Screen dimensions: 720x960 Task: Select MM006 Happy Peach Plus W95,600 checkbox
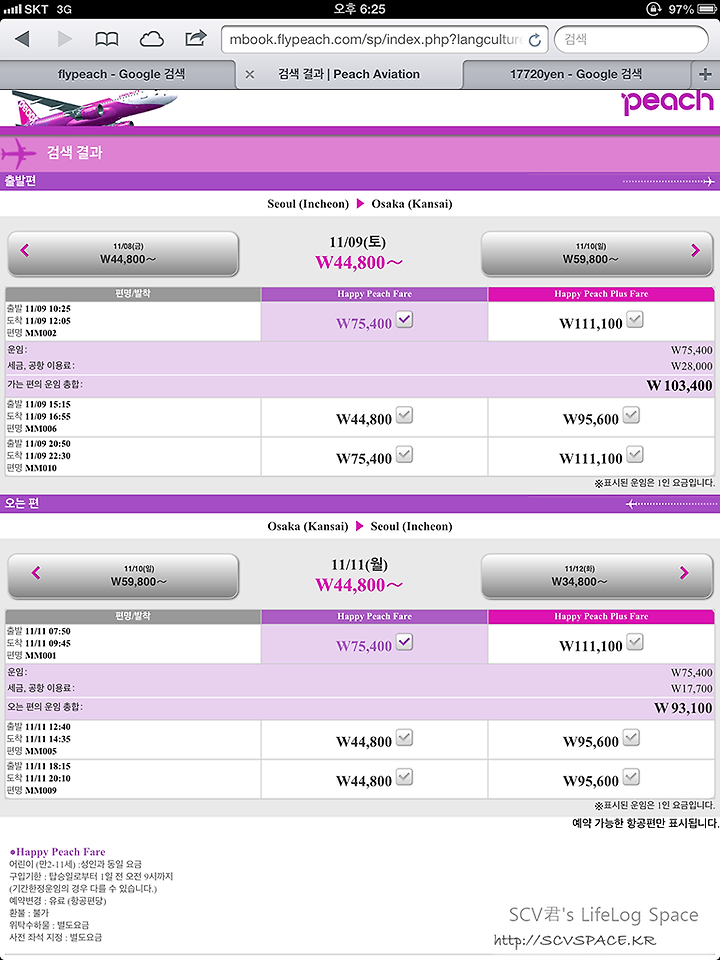631,415
